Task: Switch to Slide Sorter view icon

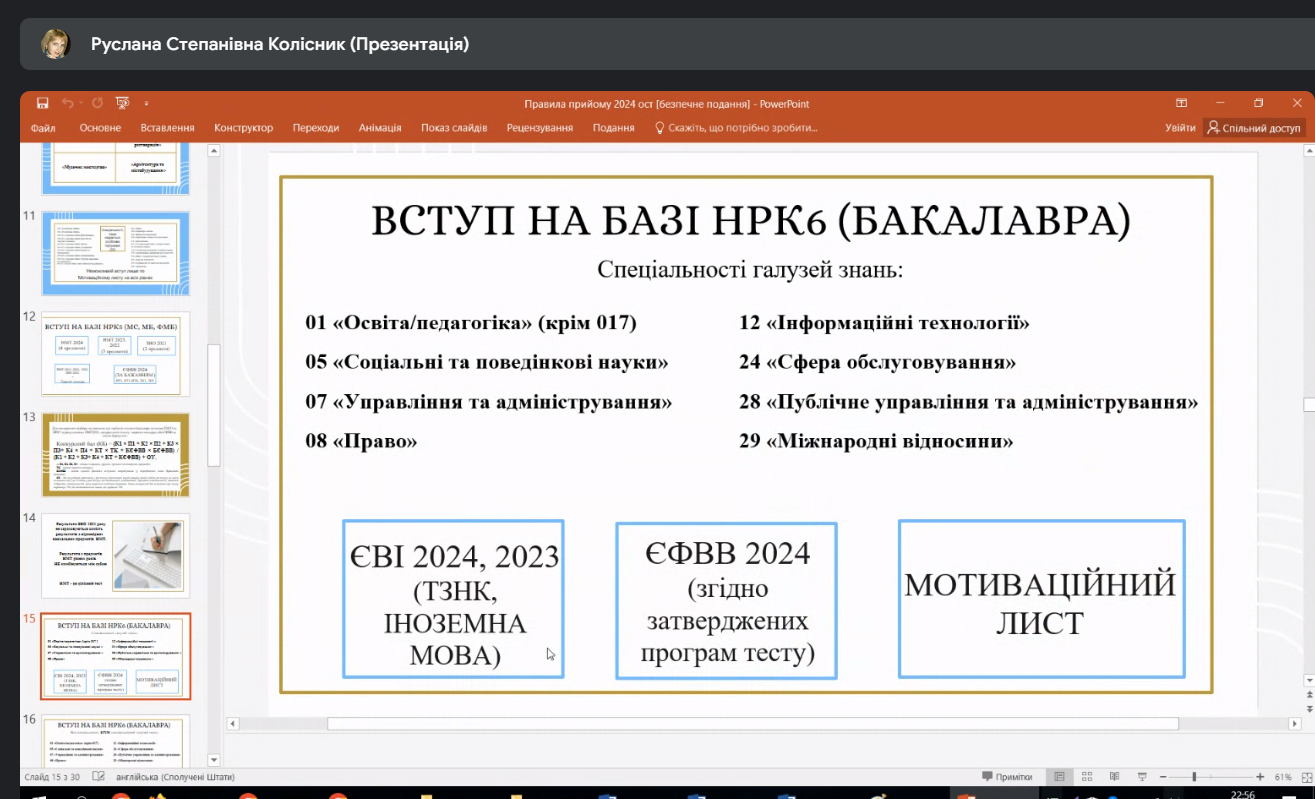Action: pos(1087,776)
